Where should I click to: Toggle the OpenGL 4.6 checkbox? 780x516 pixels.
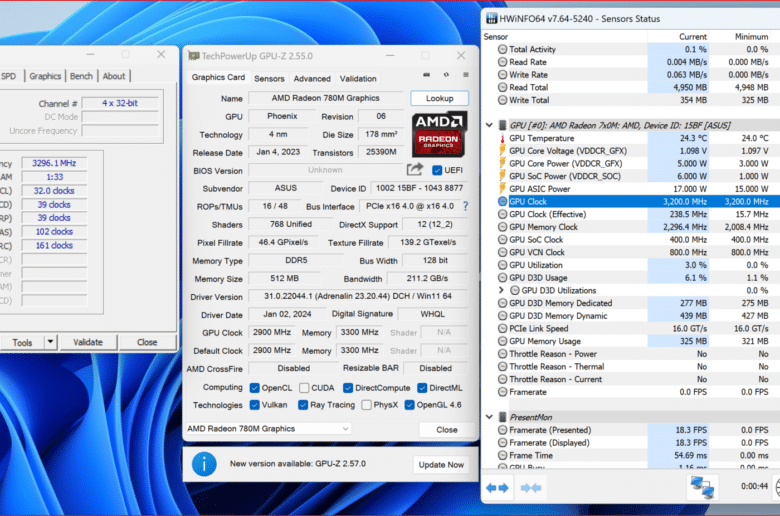pos(409,405)
